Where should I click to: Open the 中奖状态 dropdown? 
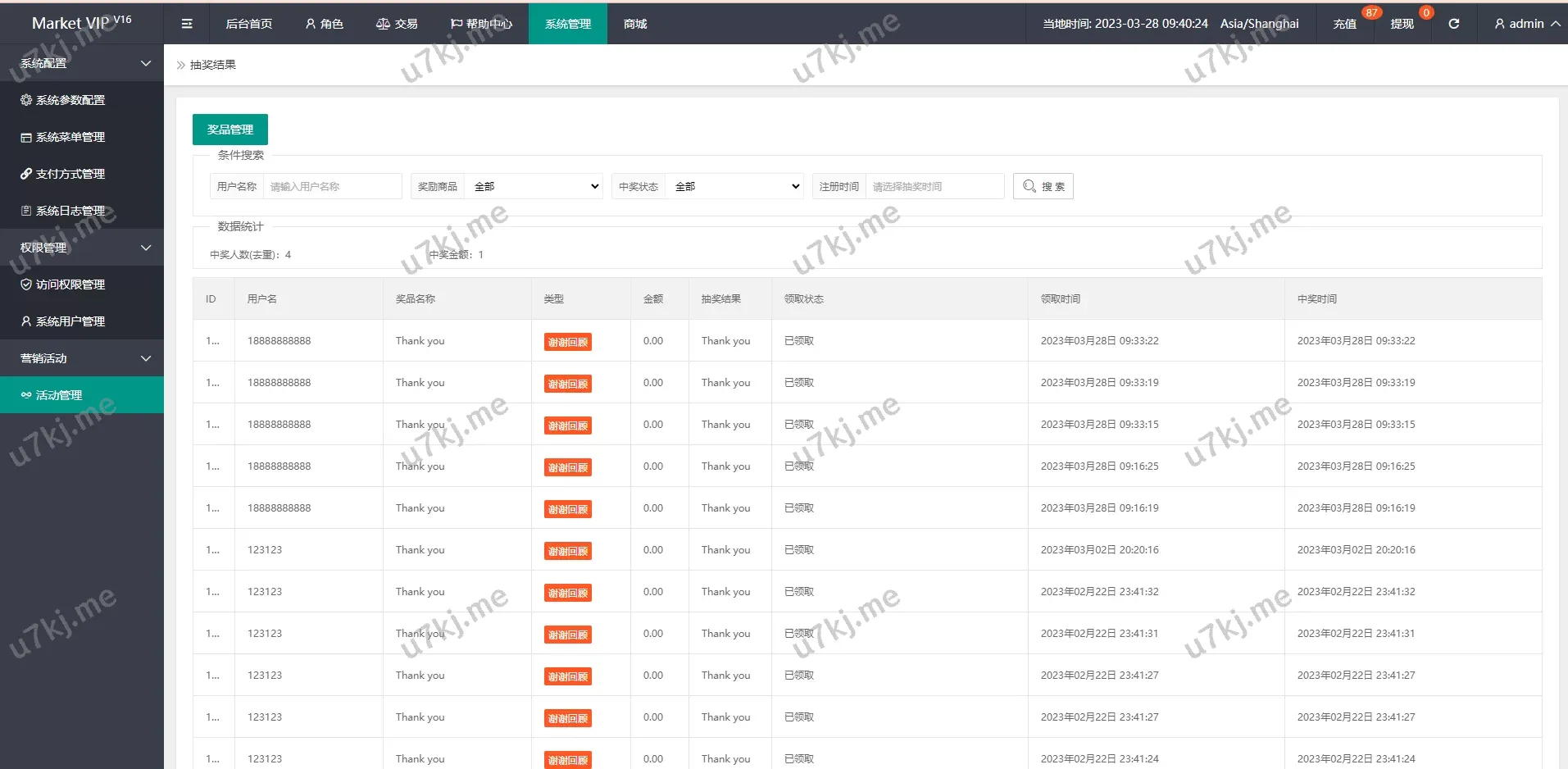734,186
